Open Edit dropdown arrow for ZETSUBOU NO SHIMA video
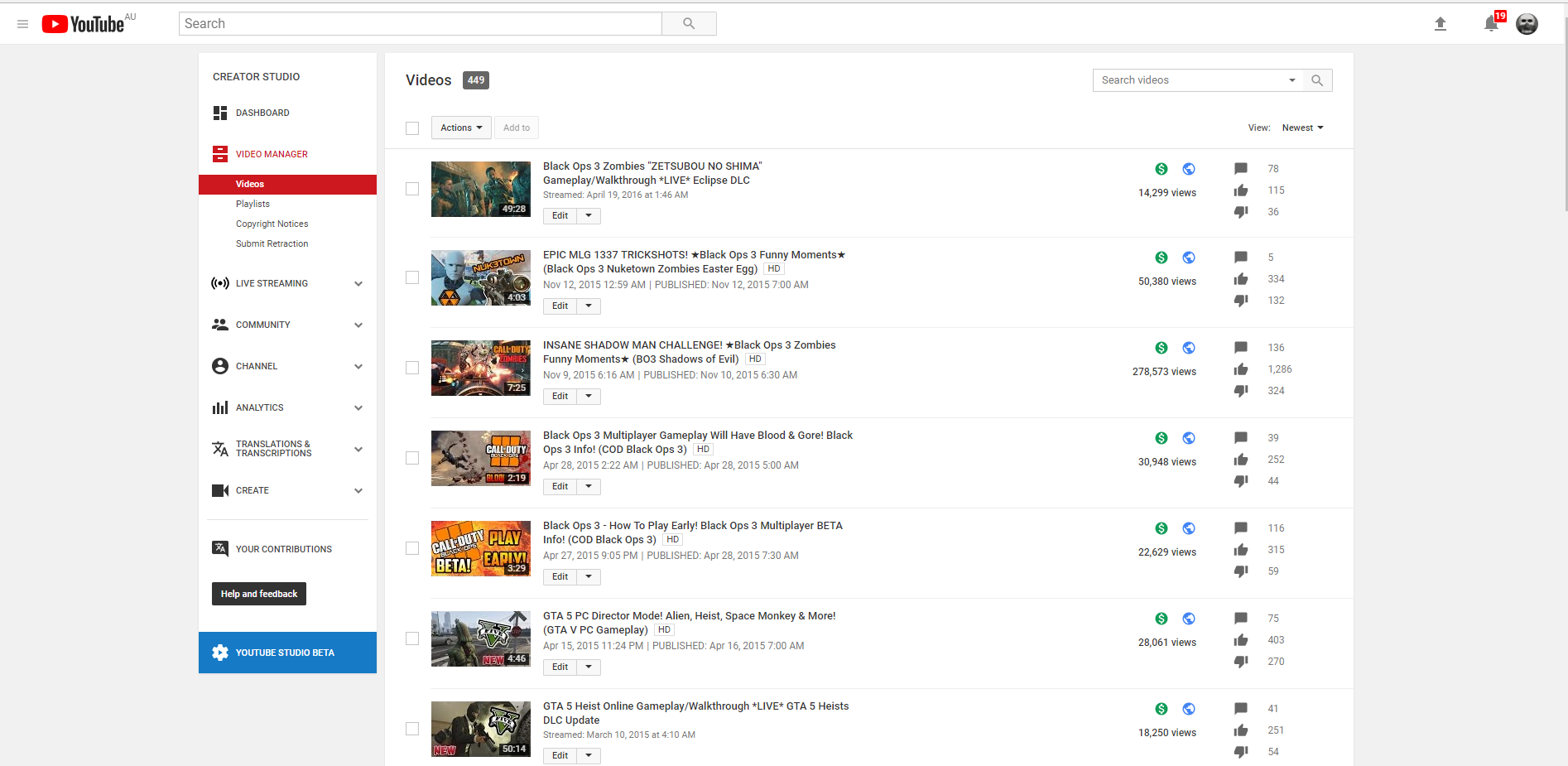Viewport: 1568px width, 766px height. 589,215
